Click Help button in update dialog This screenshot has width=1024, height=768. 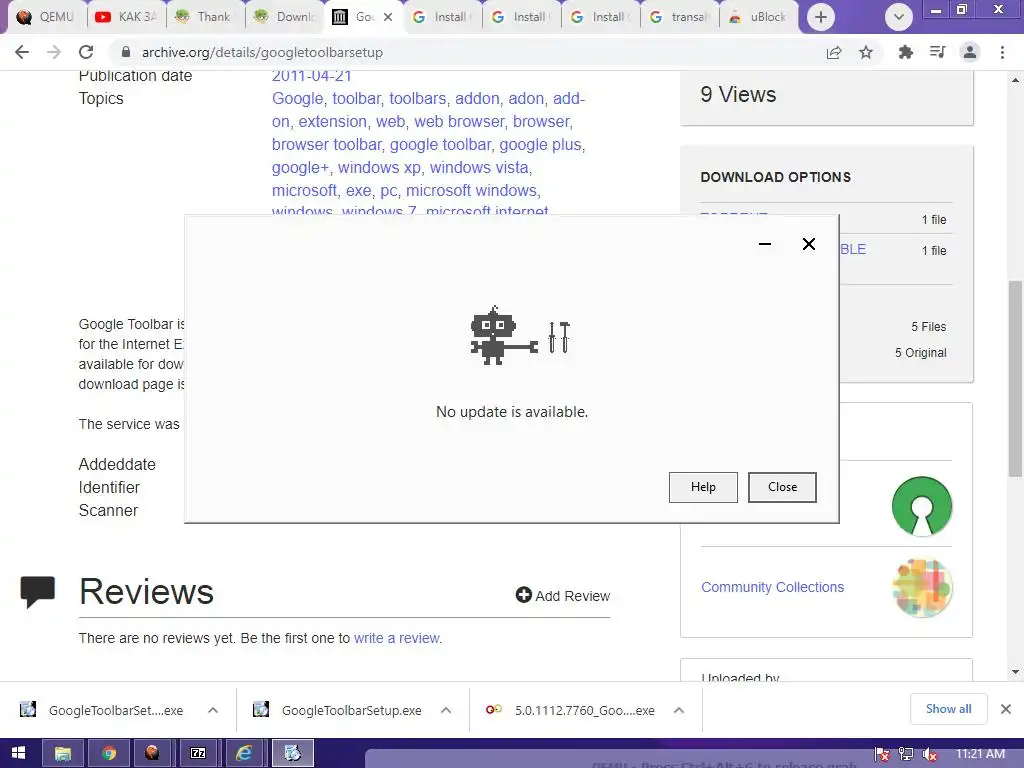pos(703,487)
